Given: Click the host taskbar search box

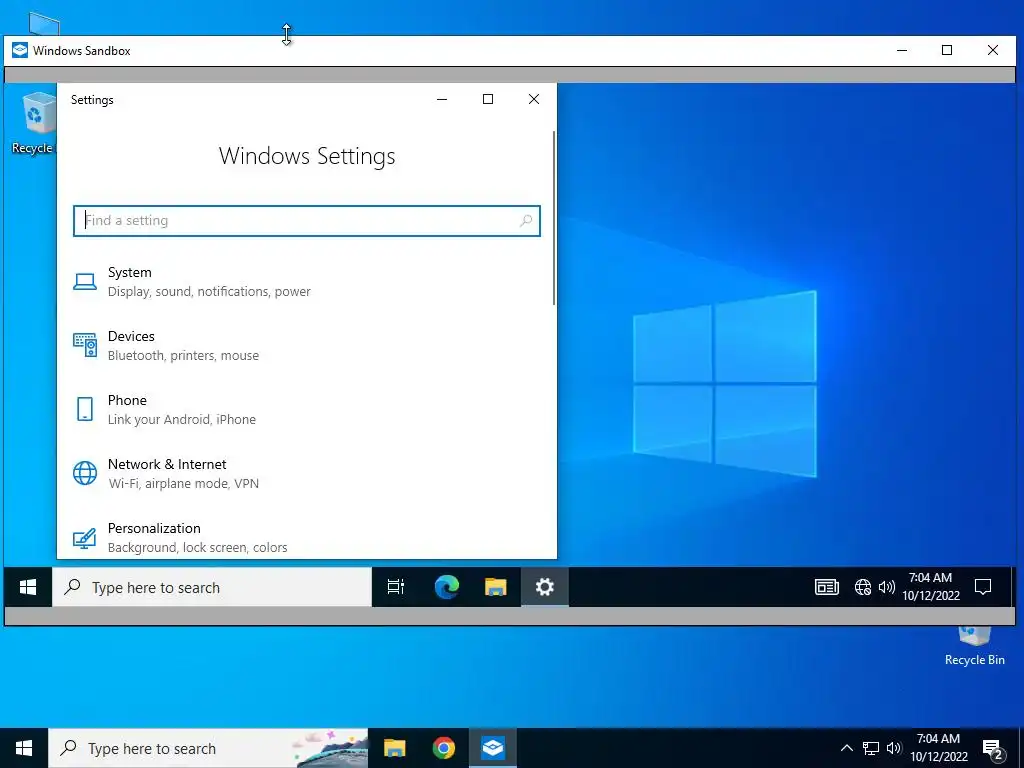Looking at the screenshot, I should [x=208, y=748].
